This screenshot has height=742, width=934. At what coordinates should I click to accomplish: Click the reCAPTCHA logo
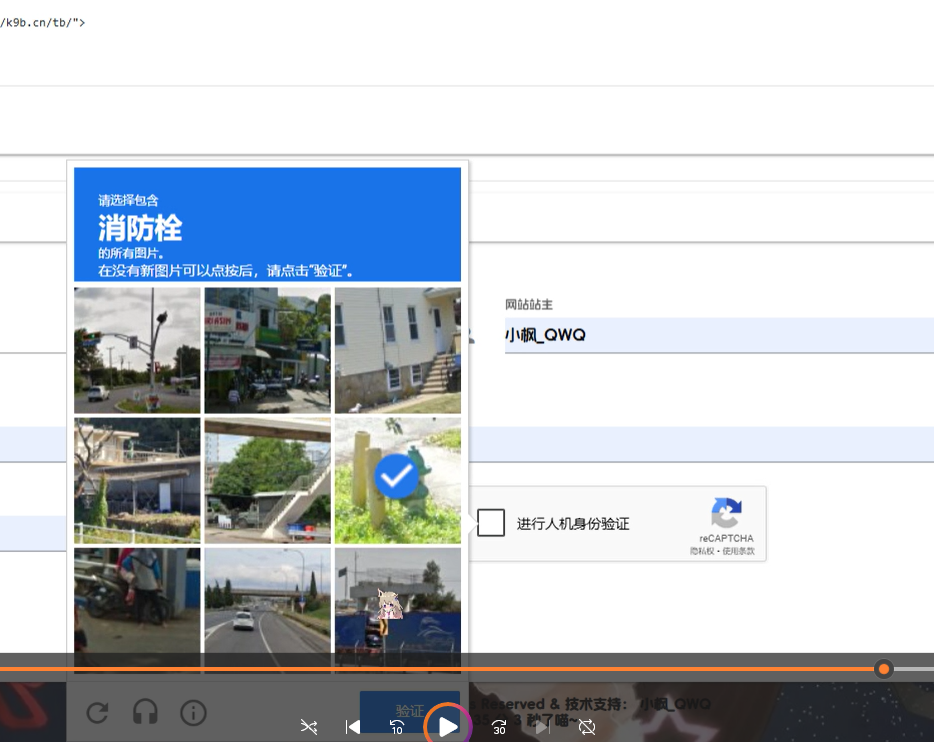point(727,513)
